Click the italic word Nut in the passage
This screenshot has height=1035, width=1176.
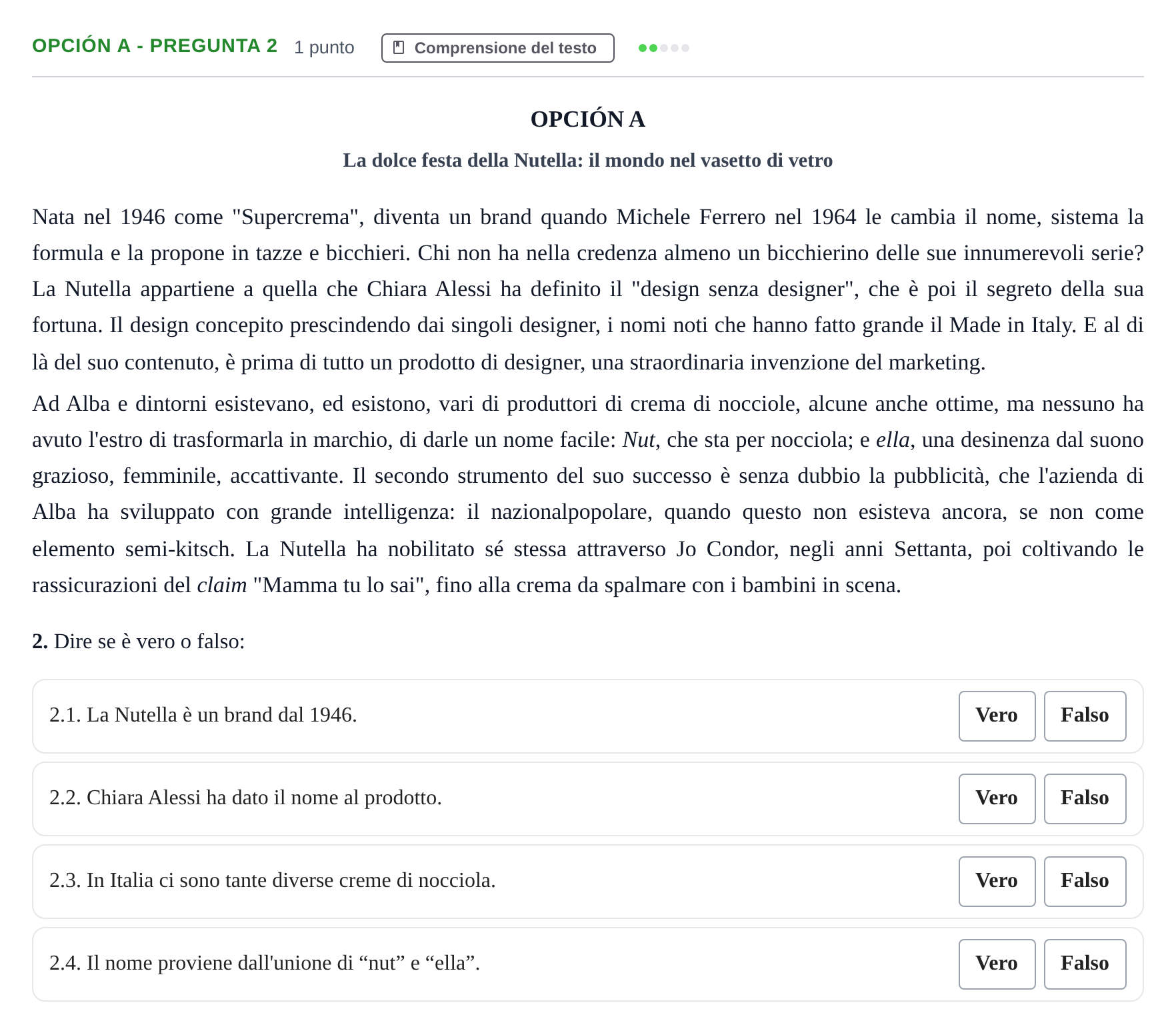pos(638,440)
